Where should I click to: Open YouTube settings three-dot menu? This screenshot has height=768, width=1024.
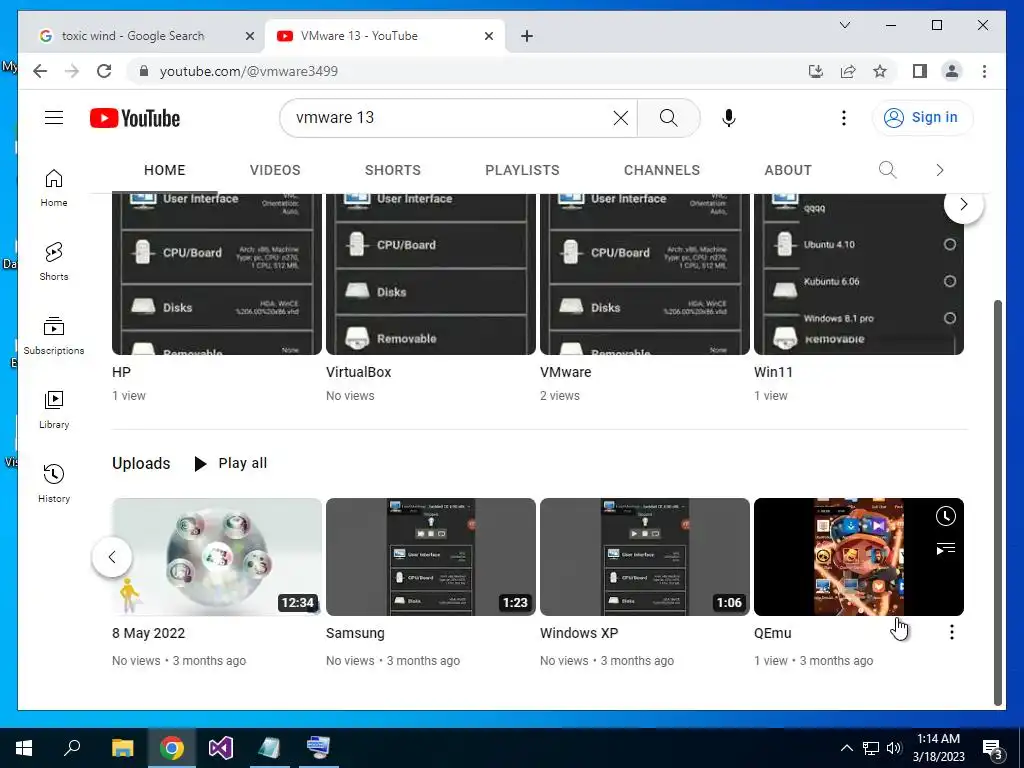[844, 118]
